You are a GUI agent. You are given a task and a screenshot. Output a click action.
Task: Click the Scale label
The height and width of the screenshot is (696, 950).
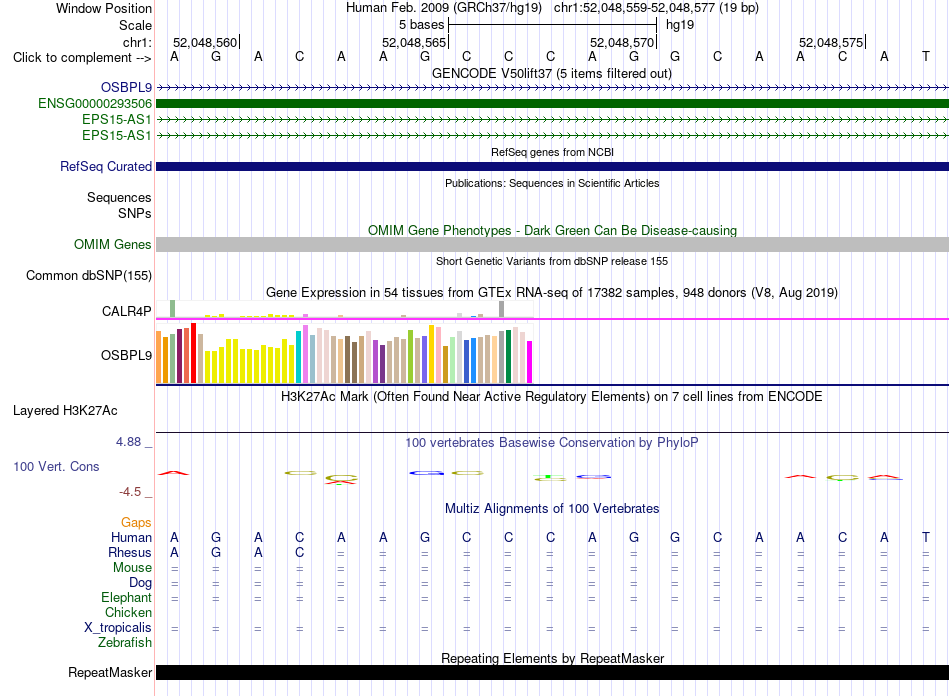coord(135,25)
